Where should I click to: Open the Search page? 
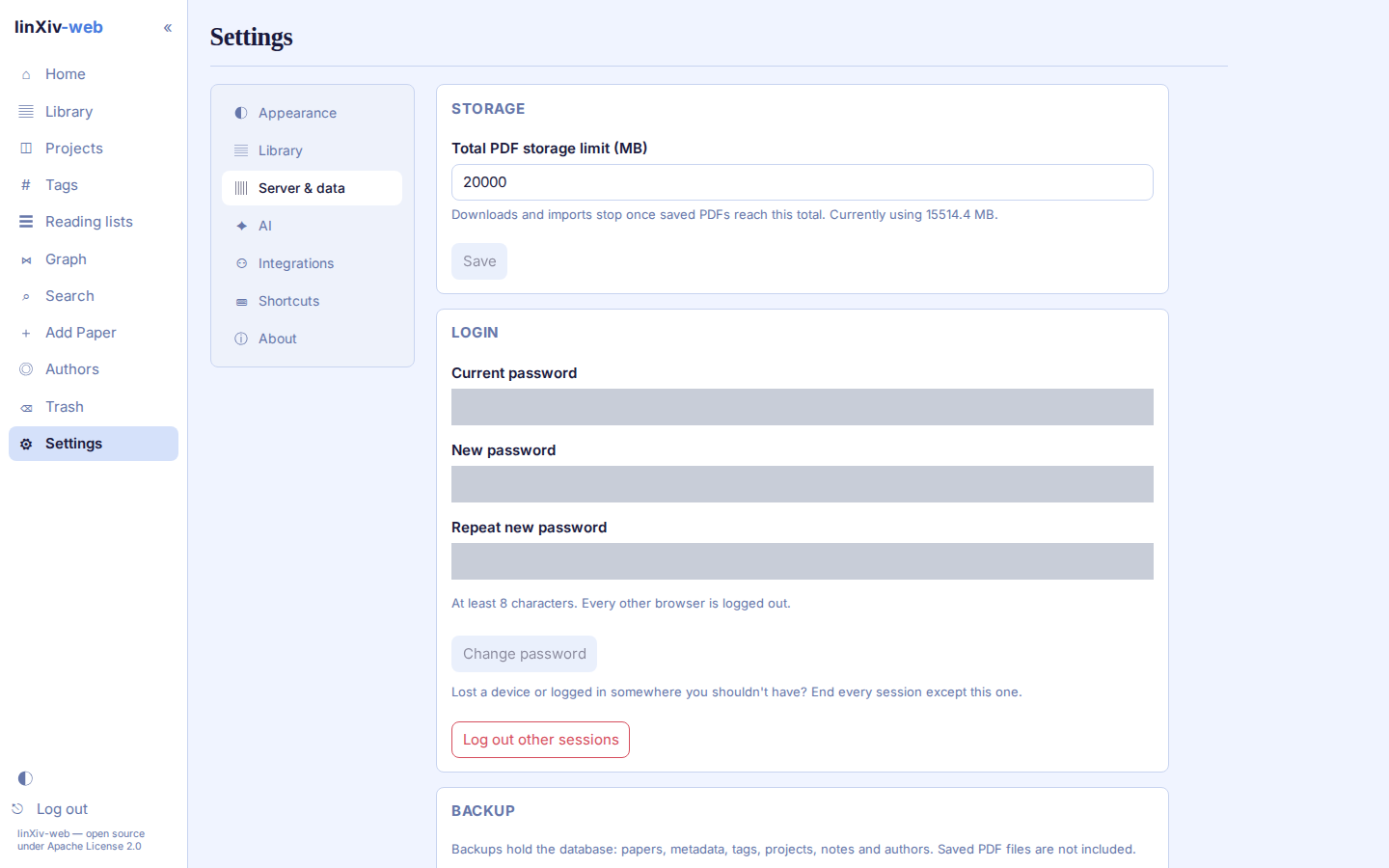coord(94,296)
